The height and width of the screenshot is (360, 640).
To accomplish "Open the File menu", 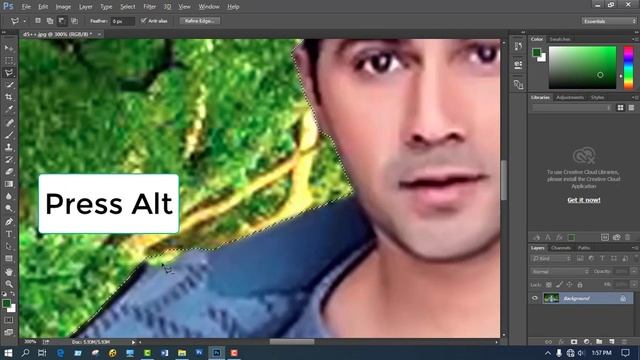I will (x=26, y=7).
